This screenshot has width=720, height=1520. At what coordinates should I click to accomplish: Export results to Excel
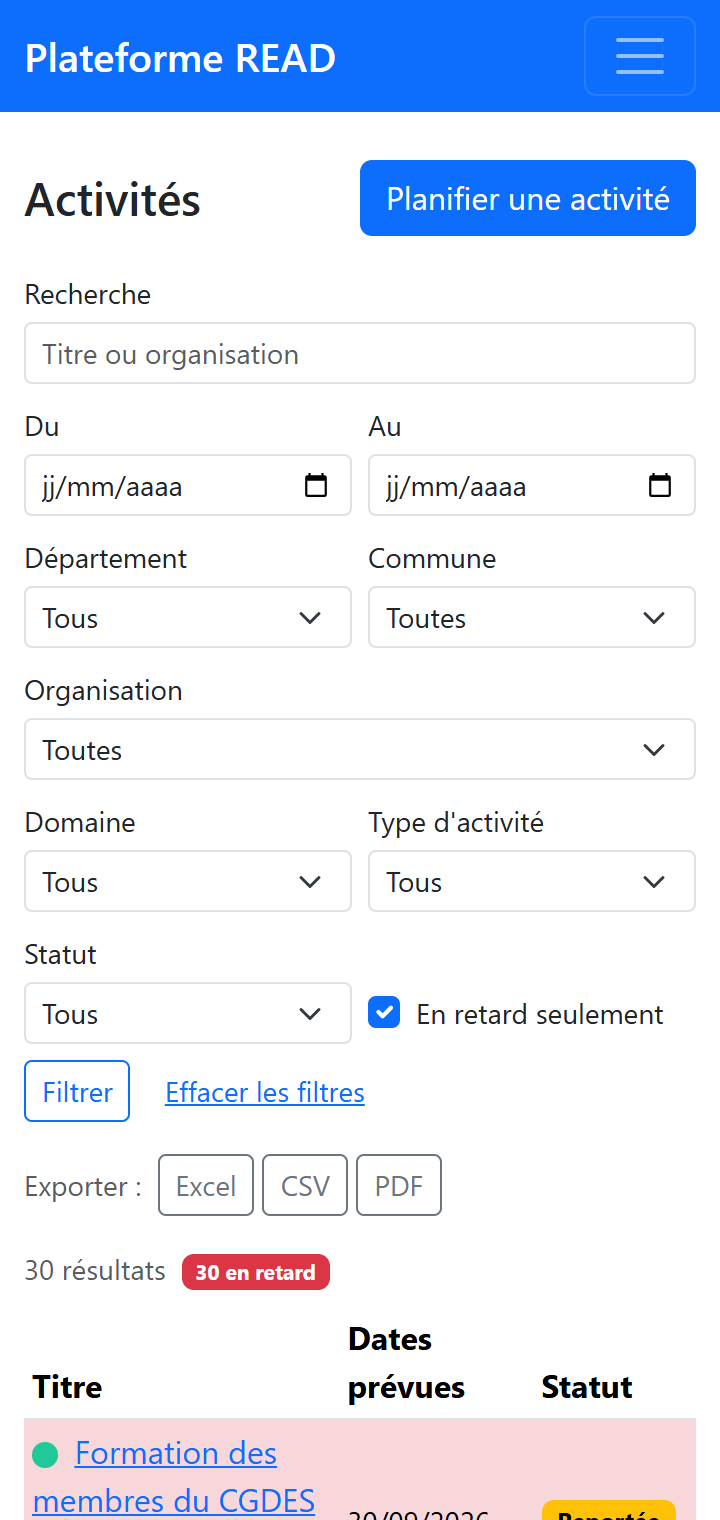coord(206,1185)
